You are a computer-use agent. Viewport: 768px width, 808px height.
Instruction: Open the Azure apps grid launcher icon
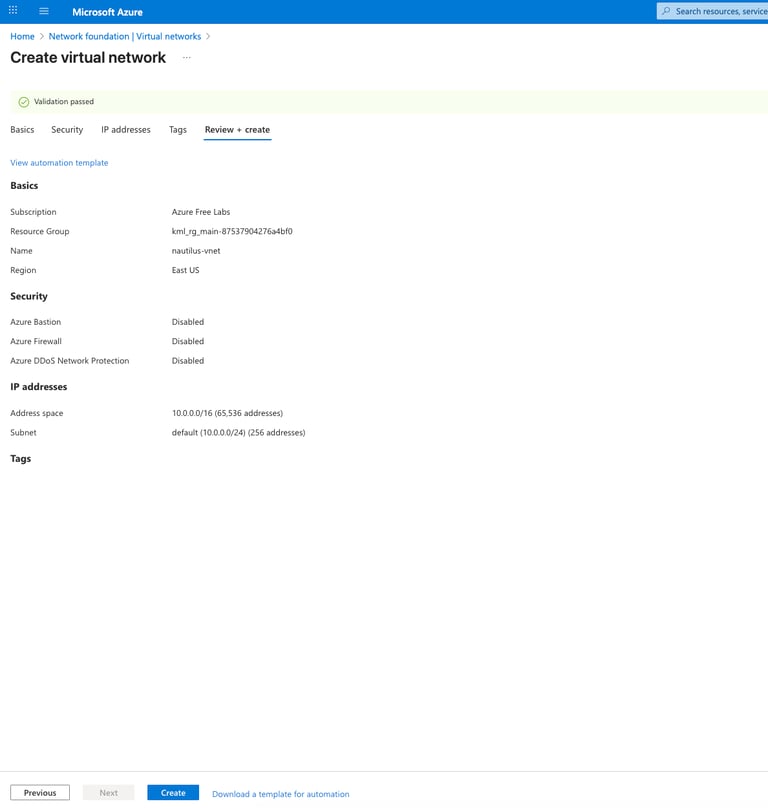(13, 10)
